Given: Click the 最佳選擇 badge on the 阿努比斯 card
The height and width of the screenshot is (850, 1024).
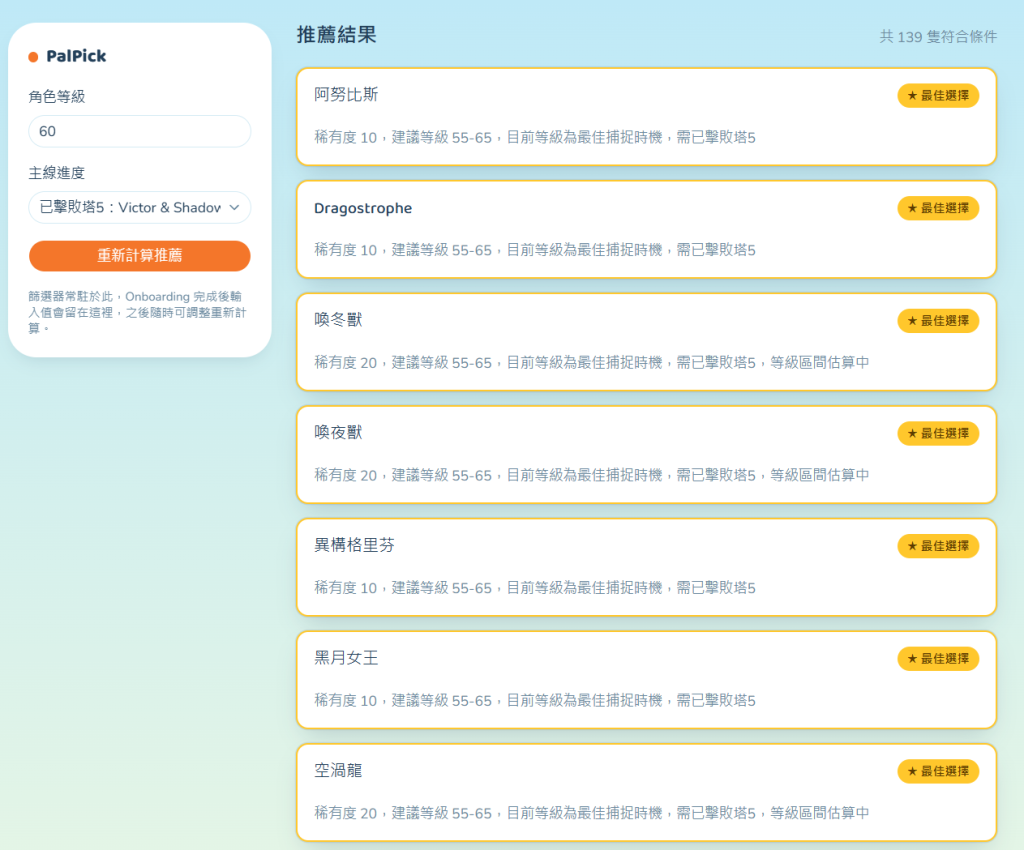Looking at the screenshot, I should point(938,95).
